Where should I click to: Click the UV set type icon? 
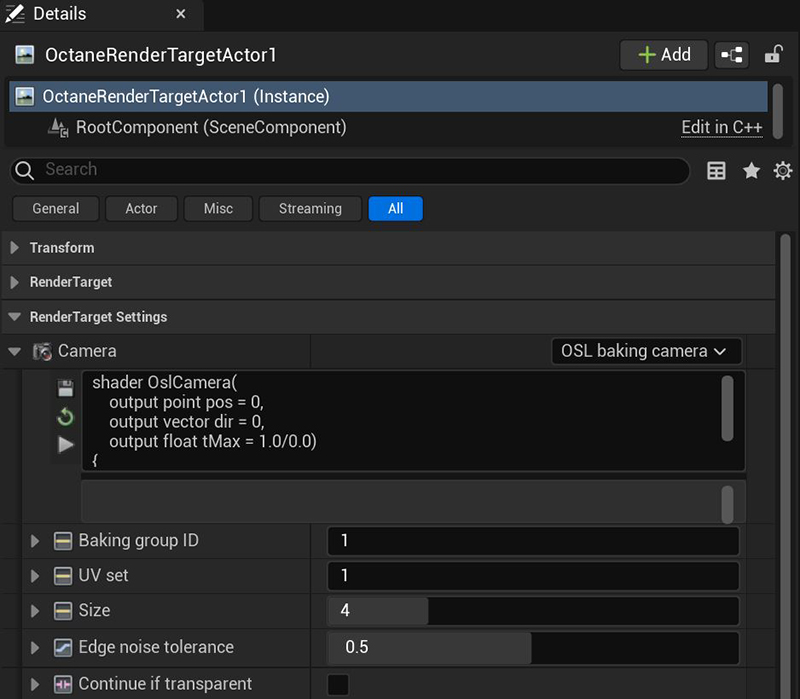(63, 576)
